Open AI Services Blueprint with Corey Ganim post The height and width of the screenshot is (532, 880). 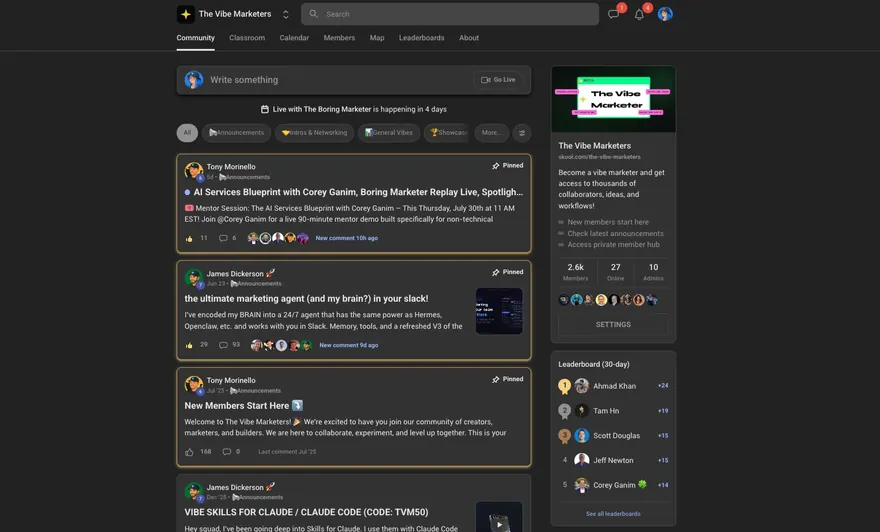click(358, 192)
